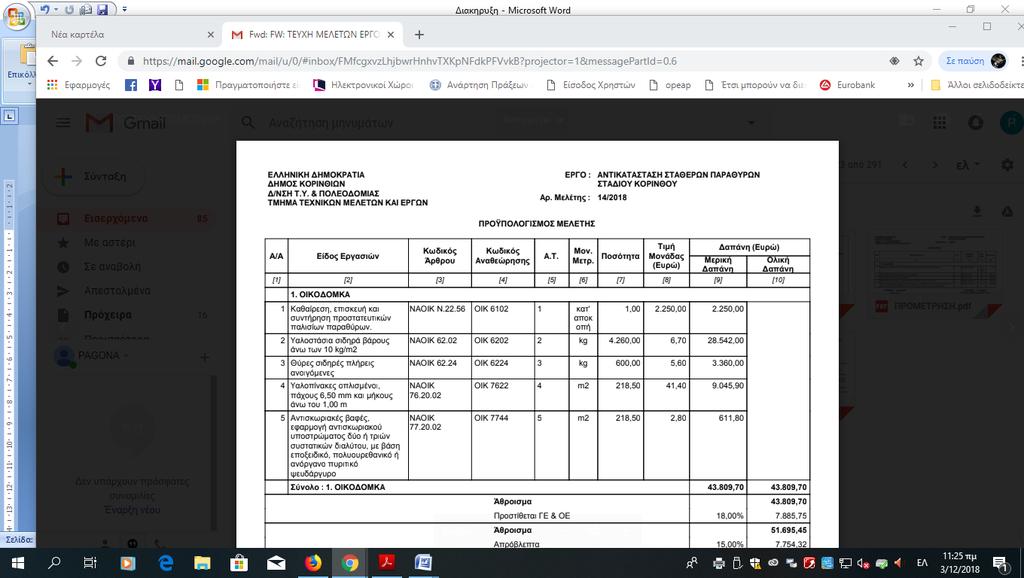The width and height of the screenshot is (1024, 578).
Task: Open the ΠΡΟΜΕΤΡΗΣΗ.pdf attachment thumbnail
Action: [936, 275]
